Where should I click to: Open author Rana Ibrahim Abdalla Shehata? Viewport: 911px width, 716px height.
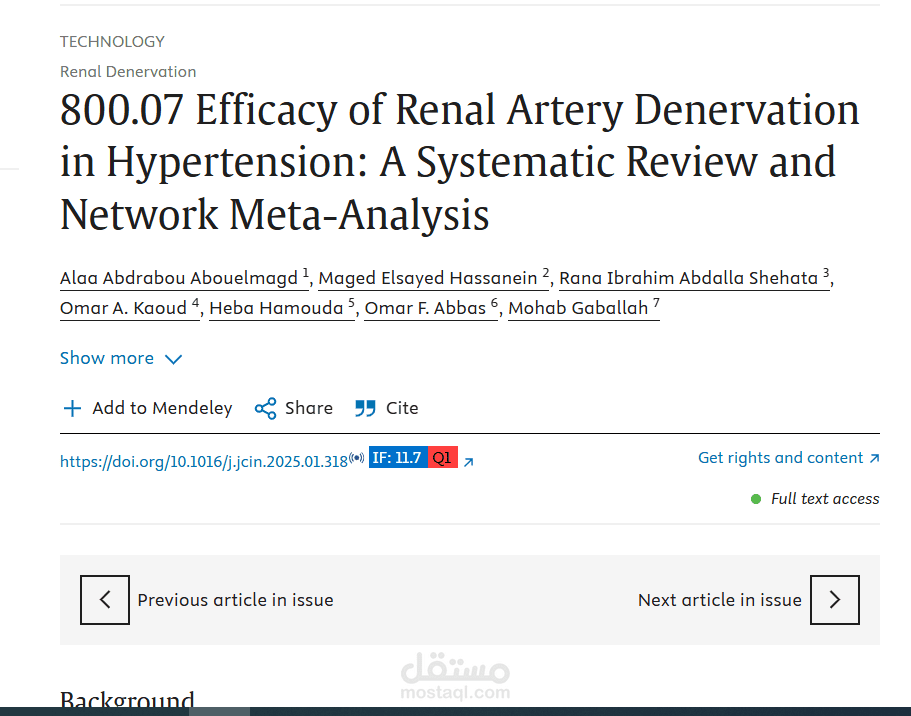pos(694,278)
